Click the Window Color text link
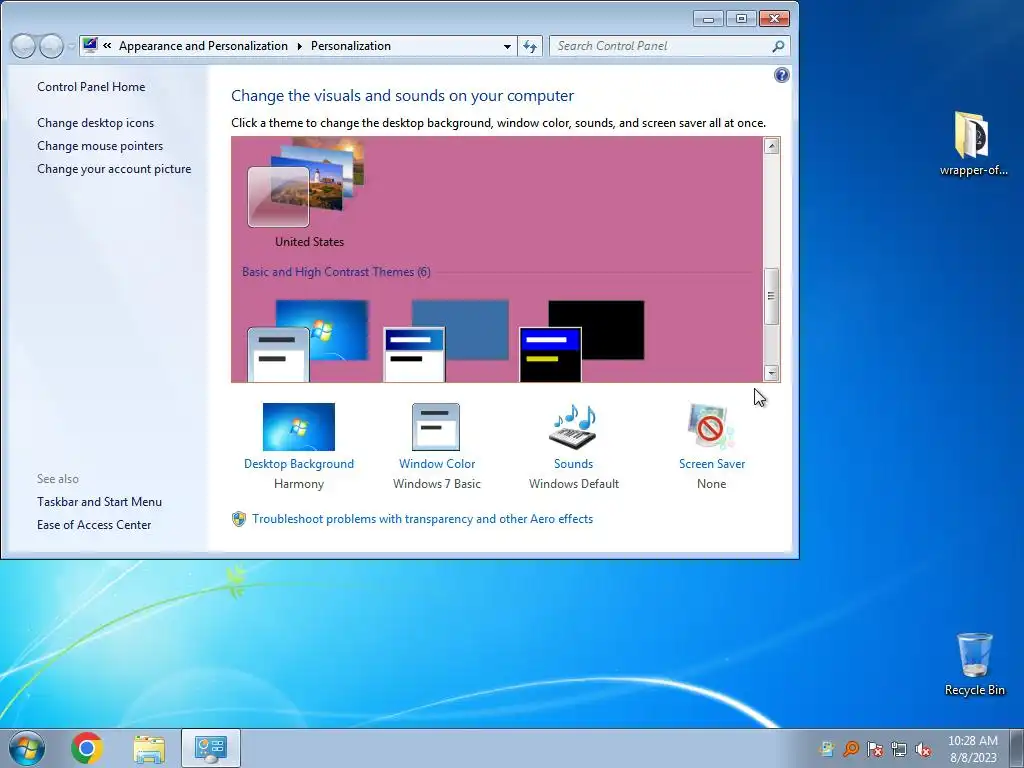The image size is (1024, 768). pyautogui.click(x=437, y=464)
